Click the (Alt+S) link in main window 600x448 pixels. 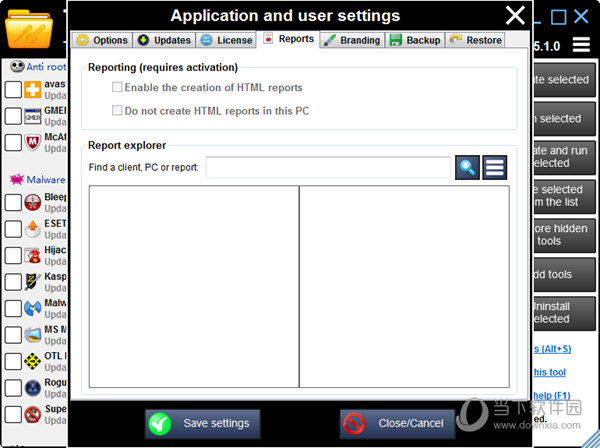pos(553,349)
